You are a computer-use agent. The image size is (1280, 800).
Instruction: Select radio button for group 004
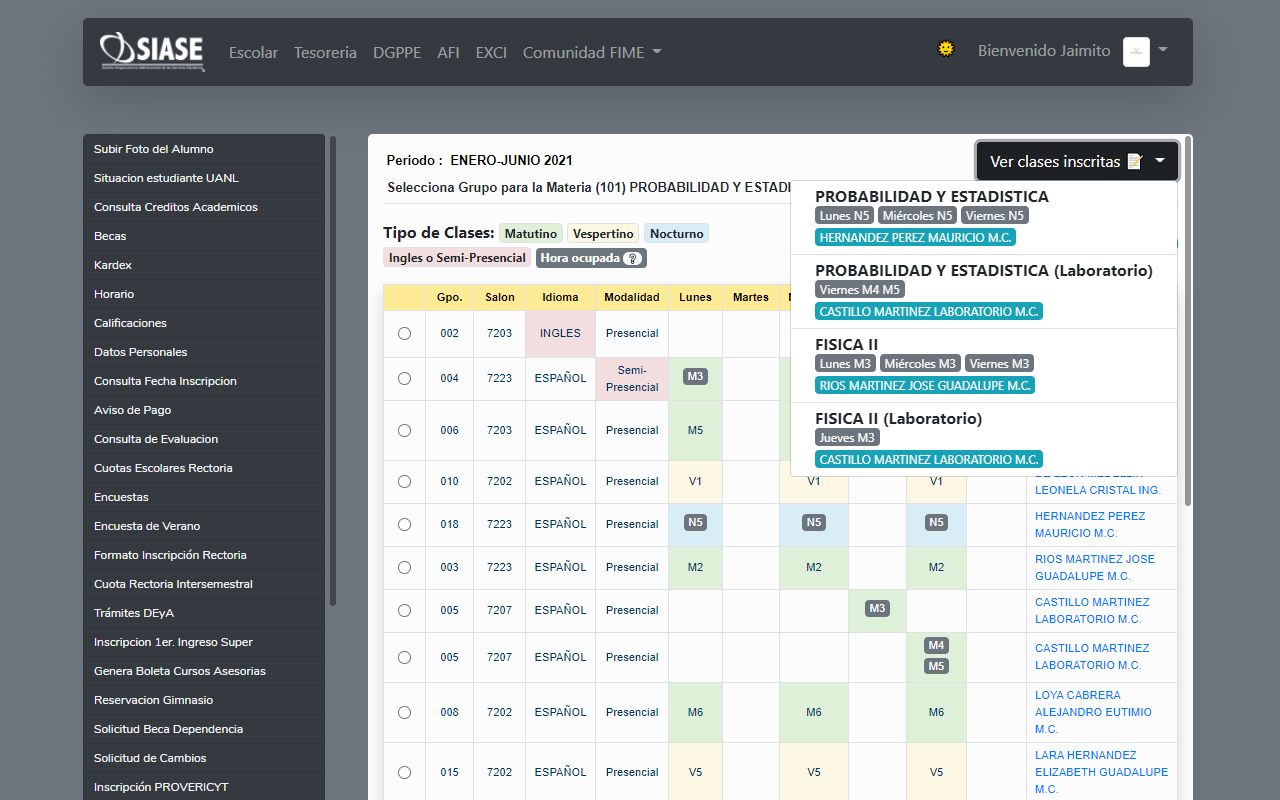coord(404,378)
